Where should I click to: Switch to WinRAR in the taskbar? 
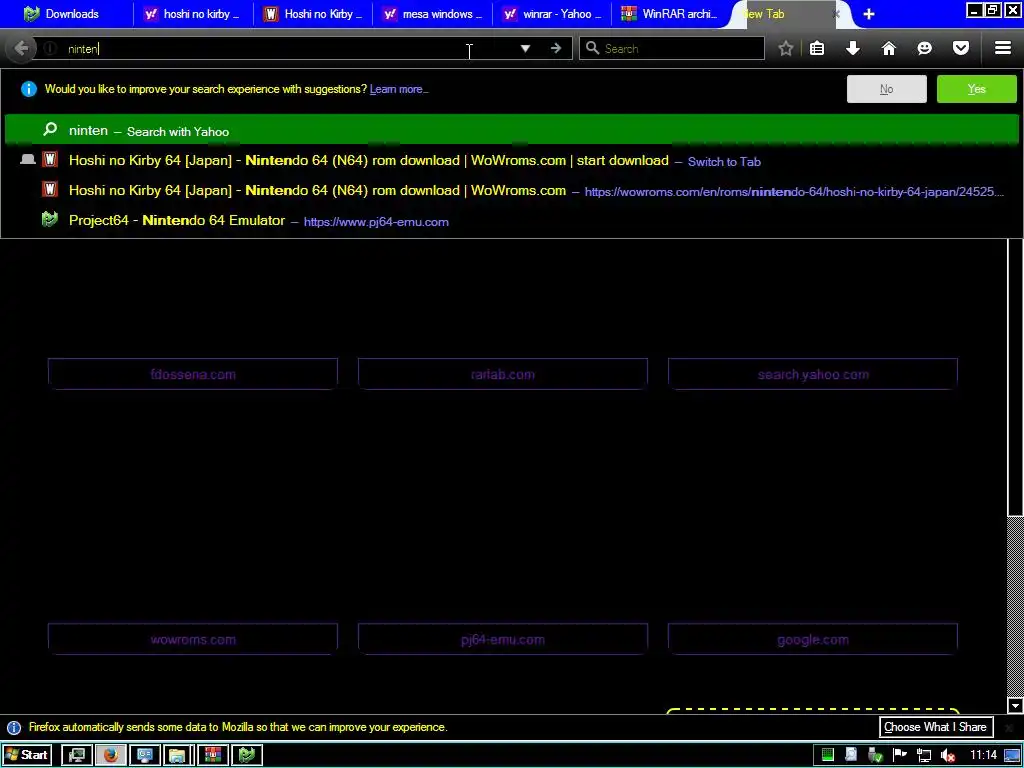pos(212,755)
